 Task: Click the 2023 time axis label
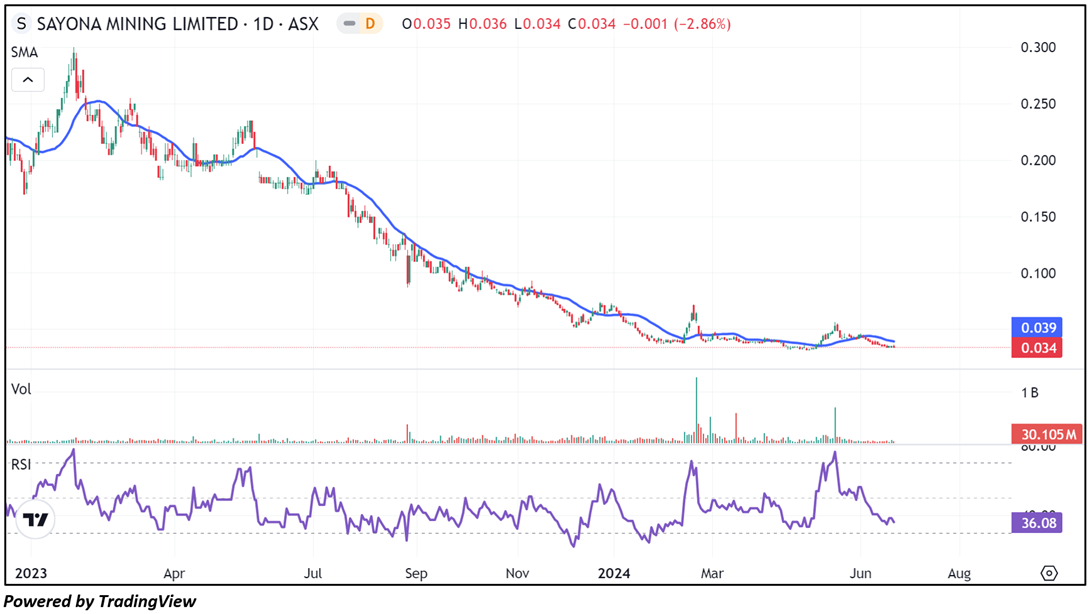pos(31,573)
